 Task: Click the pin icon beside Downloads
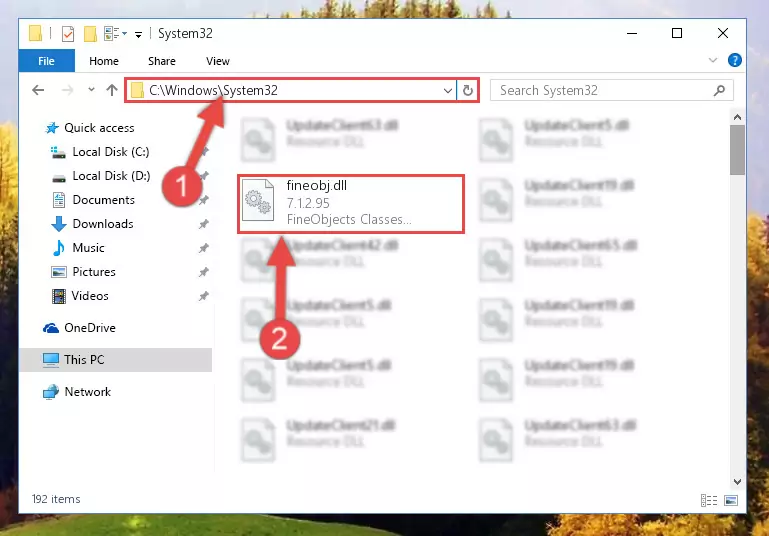point(204,224)
